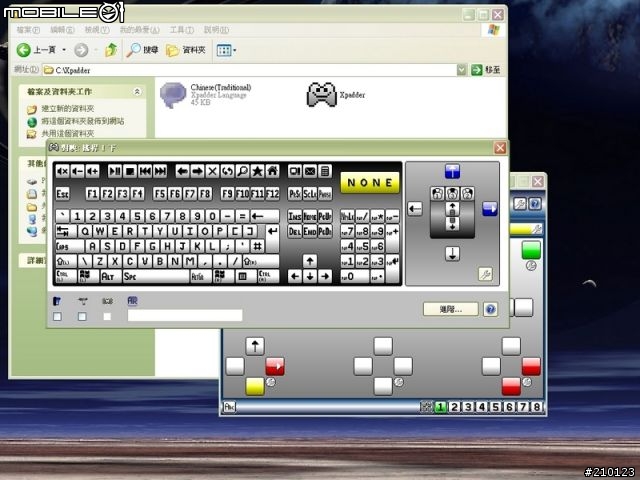The image size is (640, 480).
Task: Open dropdown arrow next to 上一頁
Action: click(x=64, y=50)
